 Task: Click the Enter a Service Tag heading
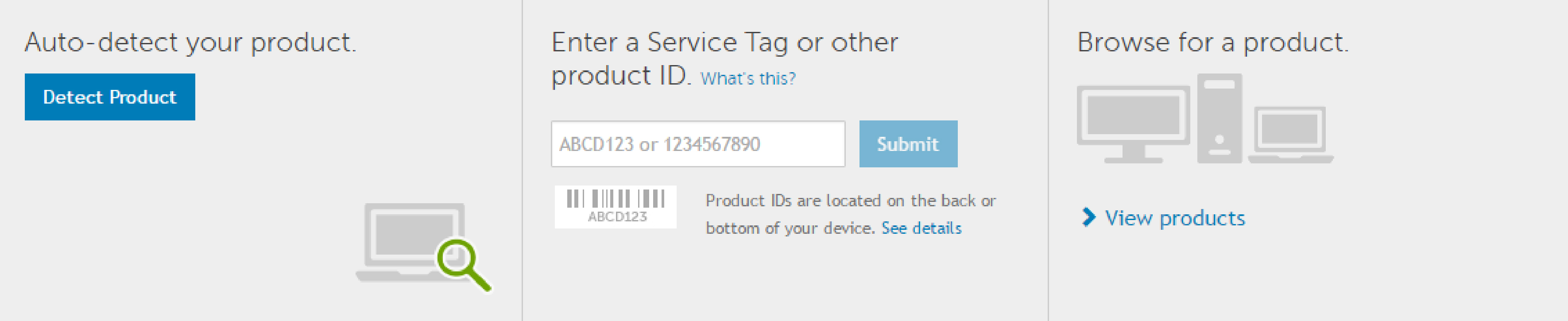724,59
